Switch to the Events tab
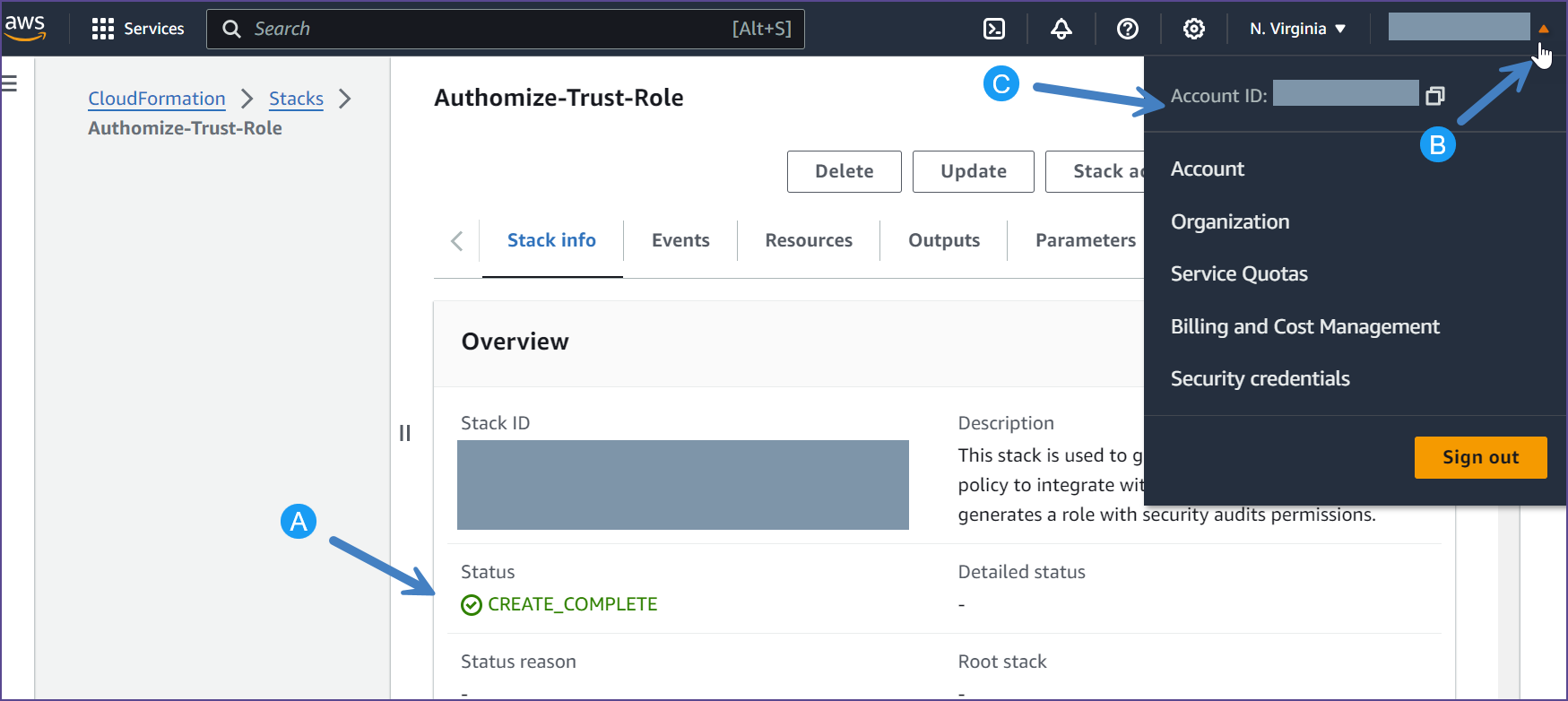1568x701 pixels. pyautogui.click(x=680, y=240)
